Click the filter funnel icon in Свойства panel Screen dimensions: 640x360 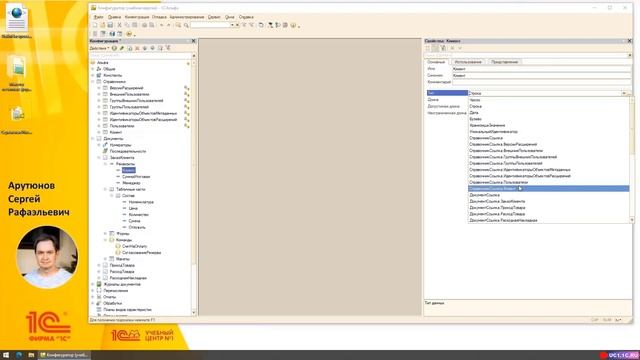pos(443,48)
